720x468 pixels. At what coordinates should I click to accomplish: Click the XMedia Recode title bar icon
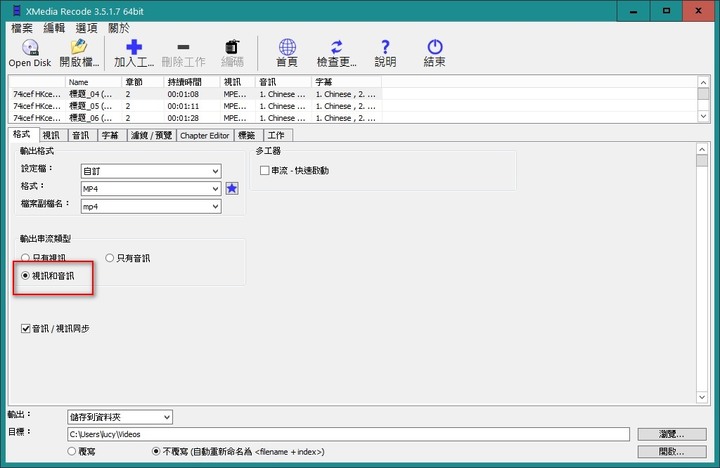[x=17, y=11]
